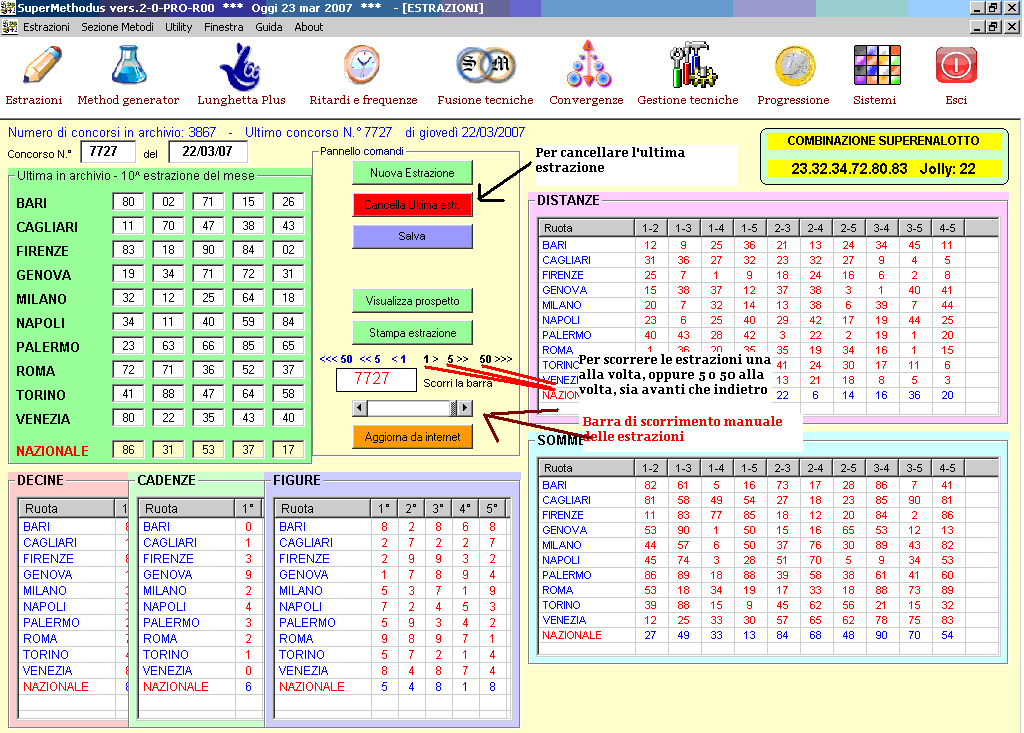Select CAGLIARI second number field showing 70
The image size is (1024, 733).
168,226
